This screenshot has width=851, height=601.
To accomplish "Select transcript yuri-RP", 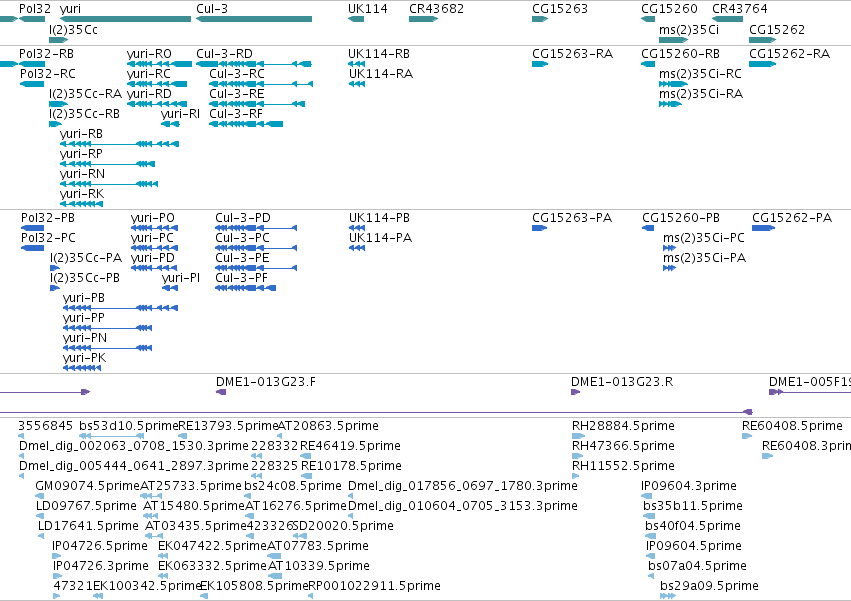I will click(107, 165).
